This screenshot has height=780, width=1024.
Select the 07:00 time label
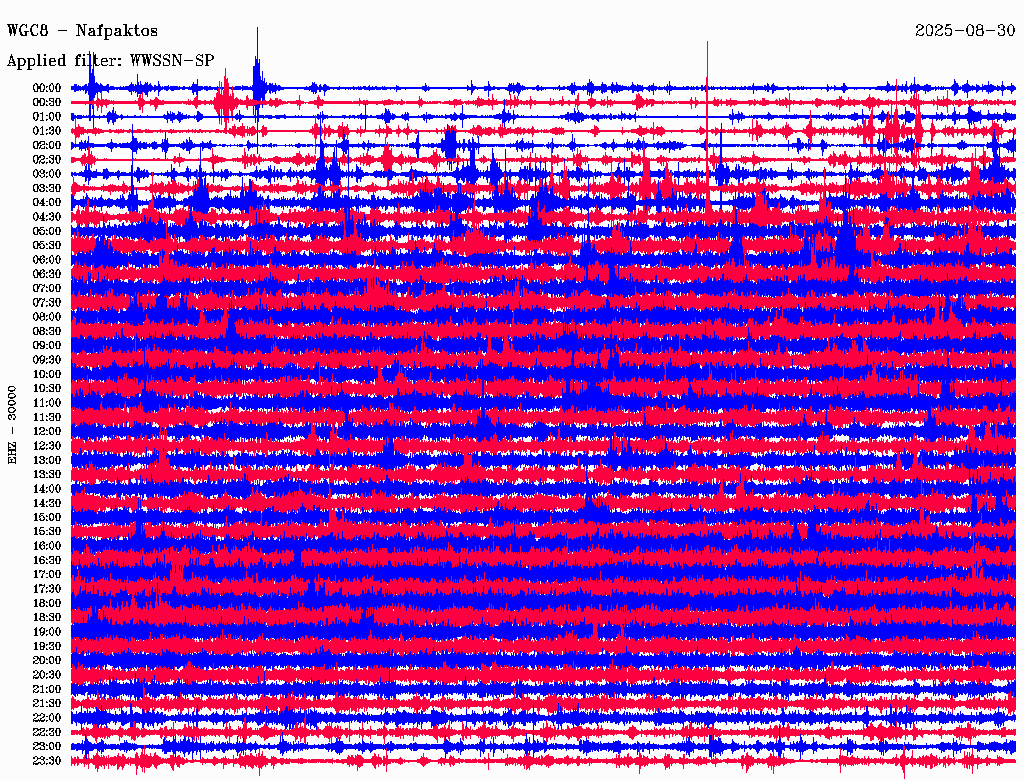tap(47, 288)
